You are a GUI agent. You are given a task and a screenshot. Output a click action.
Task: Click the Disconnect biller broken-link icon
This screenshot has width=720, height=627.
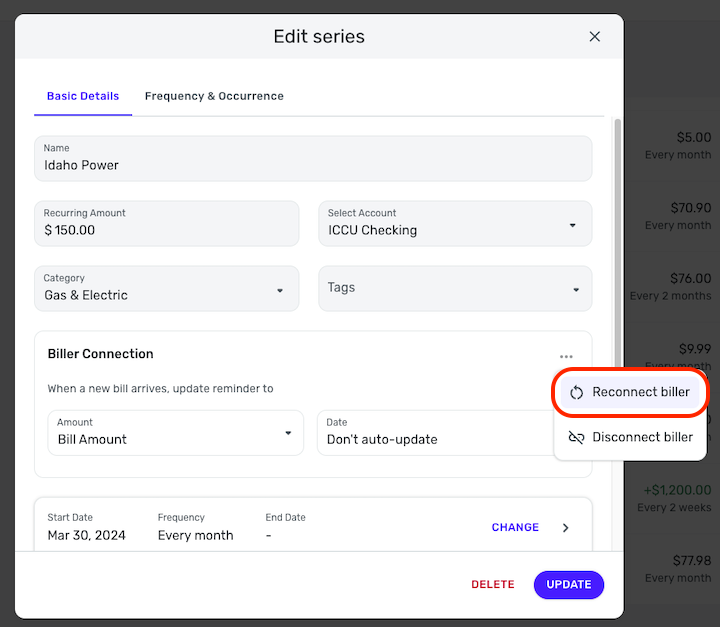576,437
